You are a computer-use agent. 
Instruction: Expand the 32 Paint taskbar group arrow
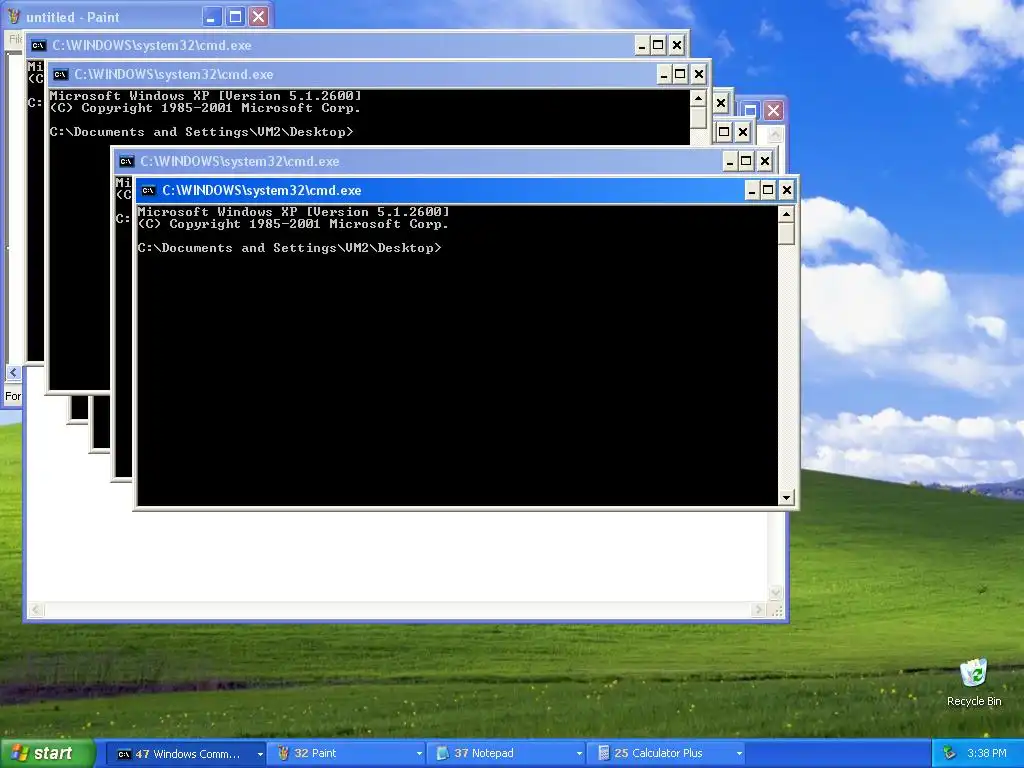point(419,754)
